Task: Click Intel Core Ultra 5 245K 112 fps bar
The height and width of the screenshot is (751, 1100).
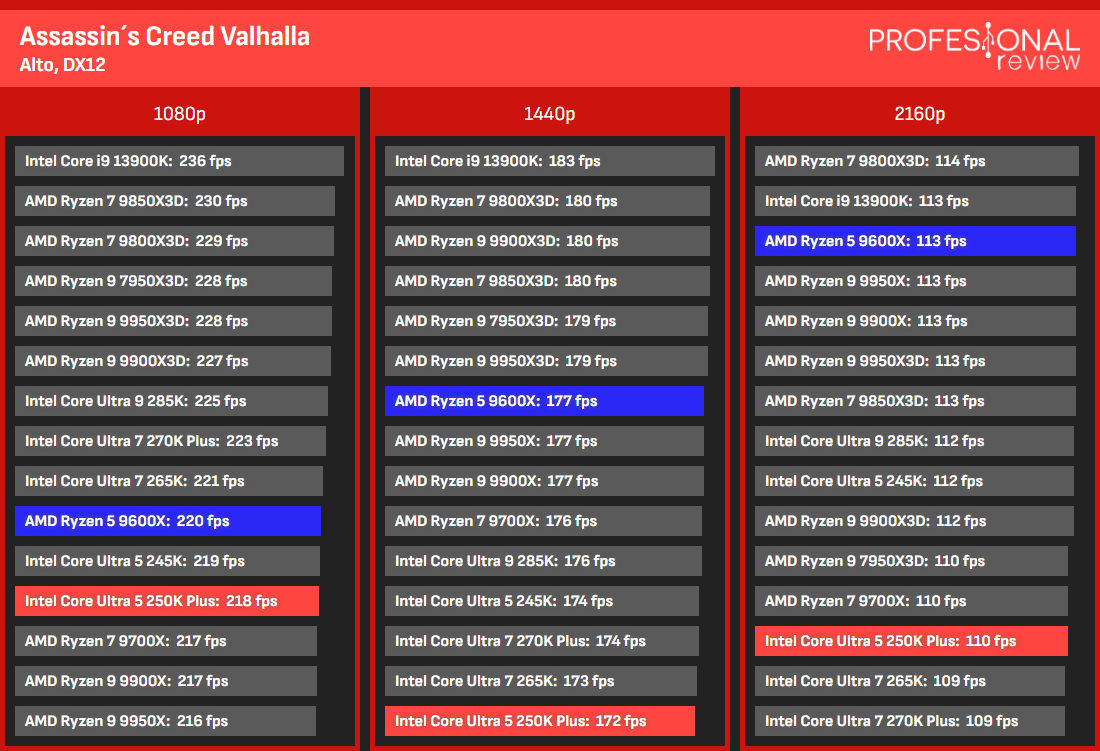Action: [914, 480]
